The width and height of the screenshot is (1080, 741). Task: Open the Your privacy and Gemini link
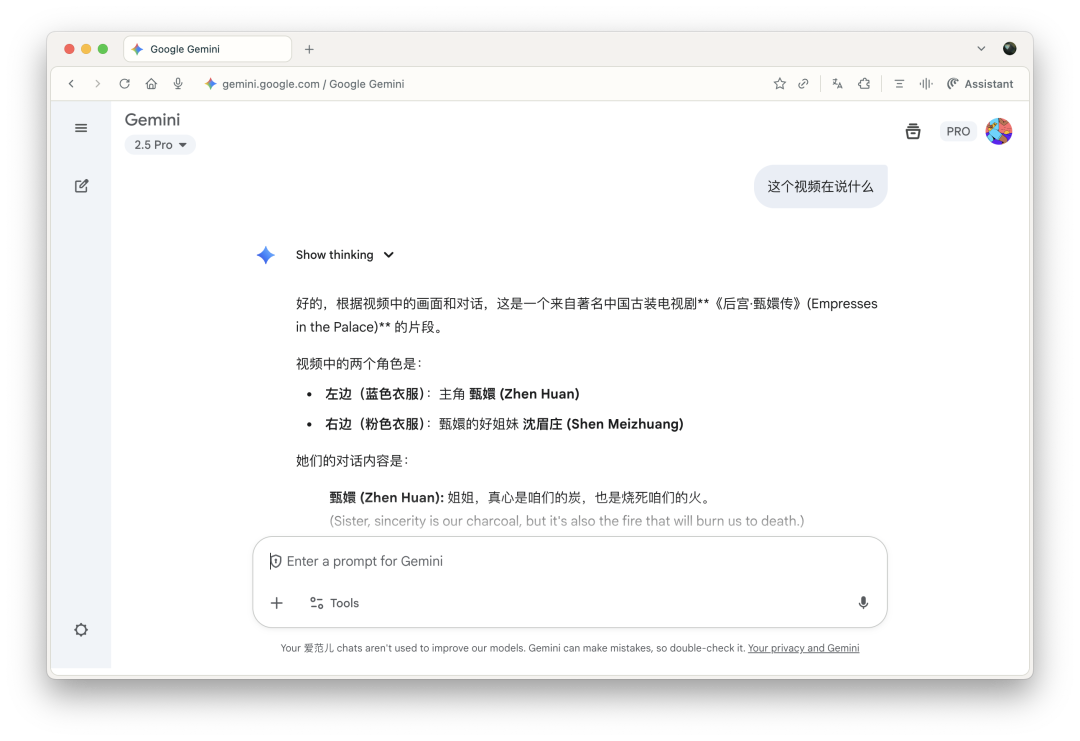803,648
